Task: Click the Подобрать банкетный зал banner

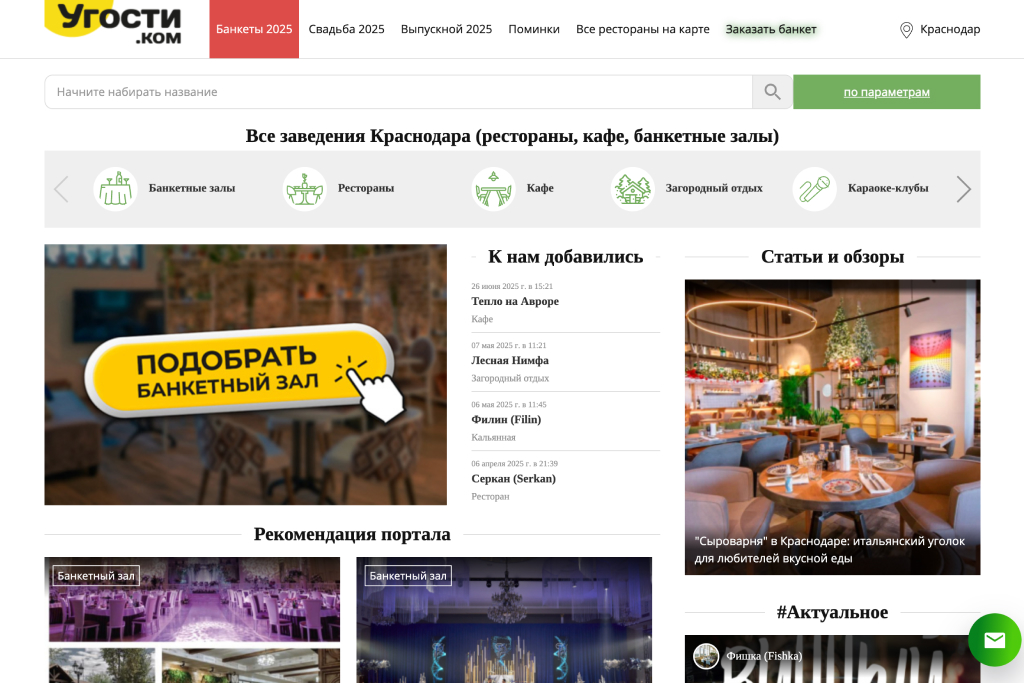Action: pos(245,374)
